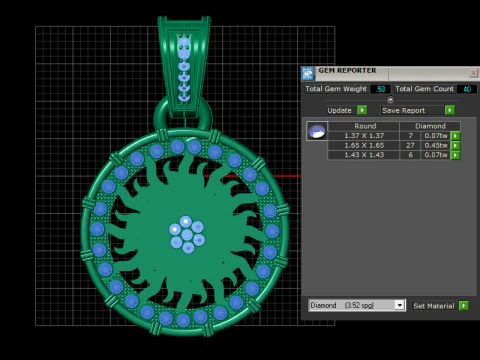Click the round gem thumbnail icon

click(317, 131)
